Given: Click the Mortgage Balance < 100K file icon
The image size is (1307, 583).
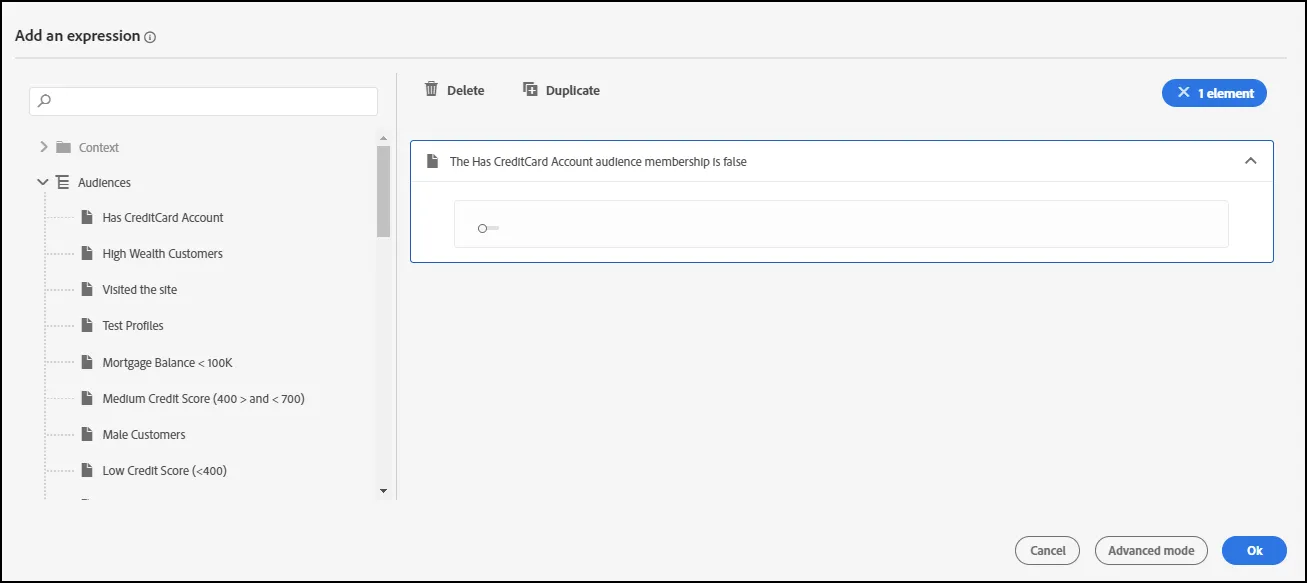Looking at the screenshot, I should [x=87, y=362].
